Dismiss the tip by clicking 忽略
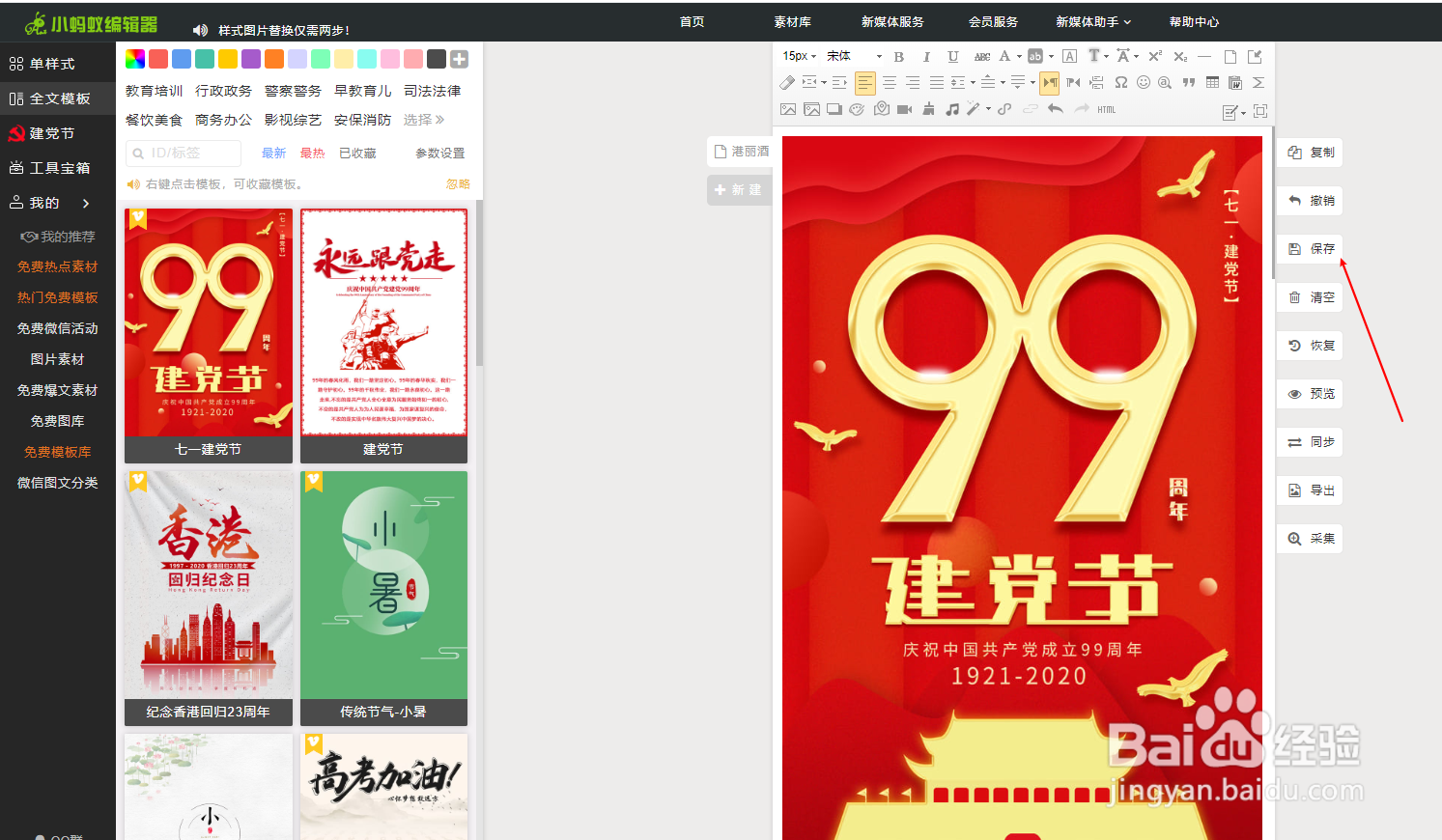Viewport: 1442px width, 840px height. (458, 184)
